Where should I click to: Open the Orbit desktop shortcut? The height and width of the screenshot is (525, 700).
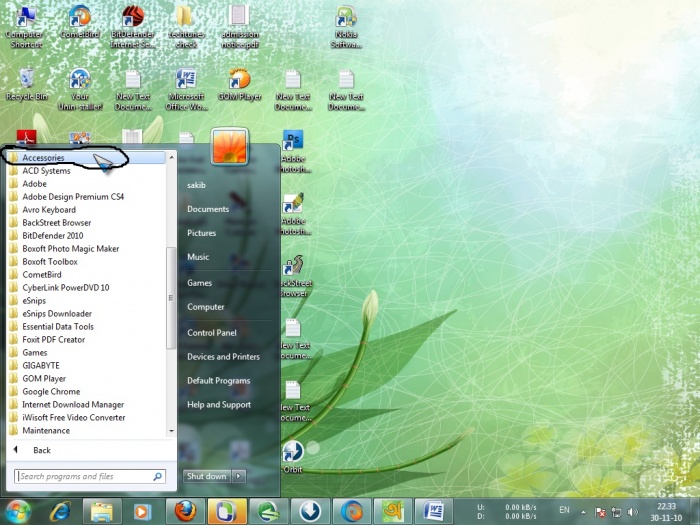[x=293, y=456]
